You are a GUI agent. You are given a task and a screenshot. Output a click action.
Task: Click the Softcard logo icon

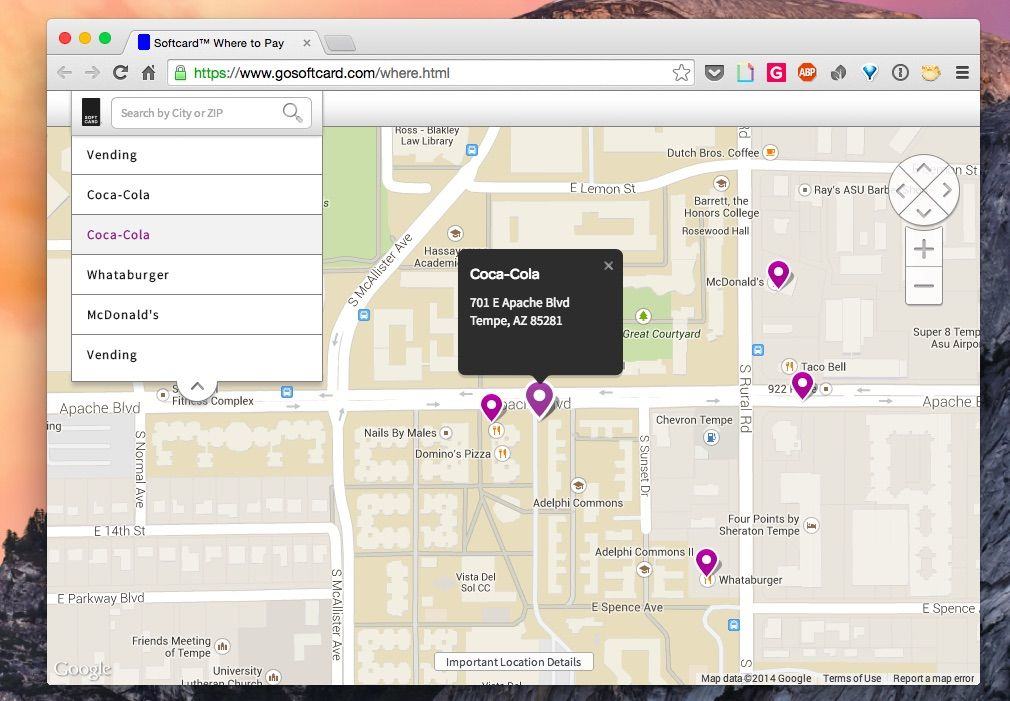[91, 112]
